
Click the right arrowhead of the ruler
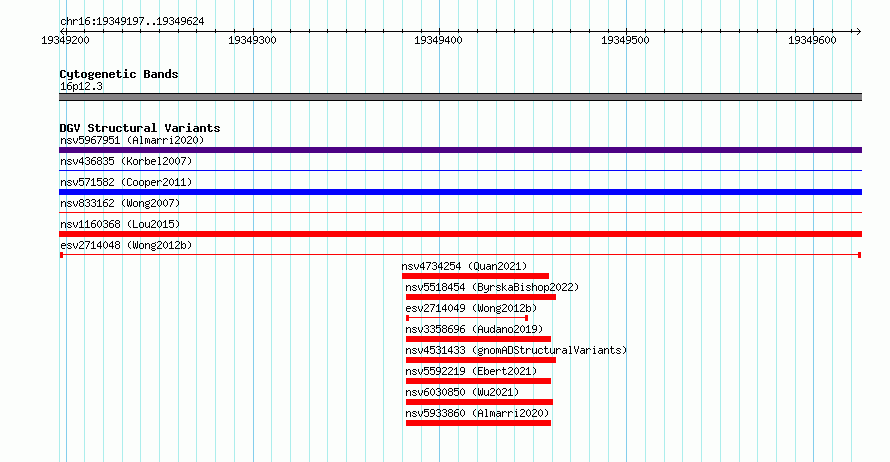[858, 32]
